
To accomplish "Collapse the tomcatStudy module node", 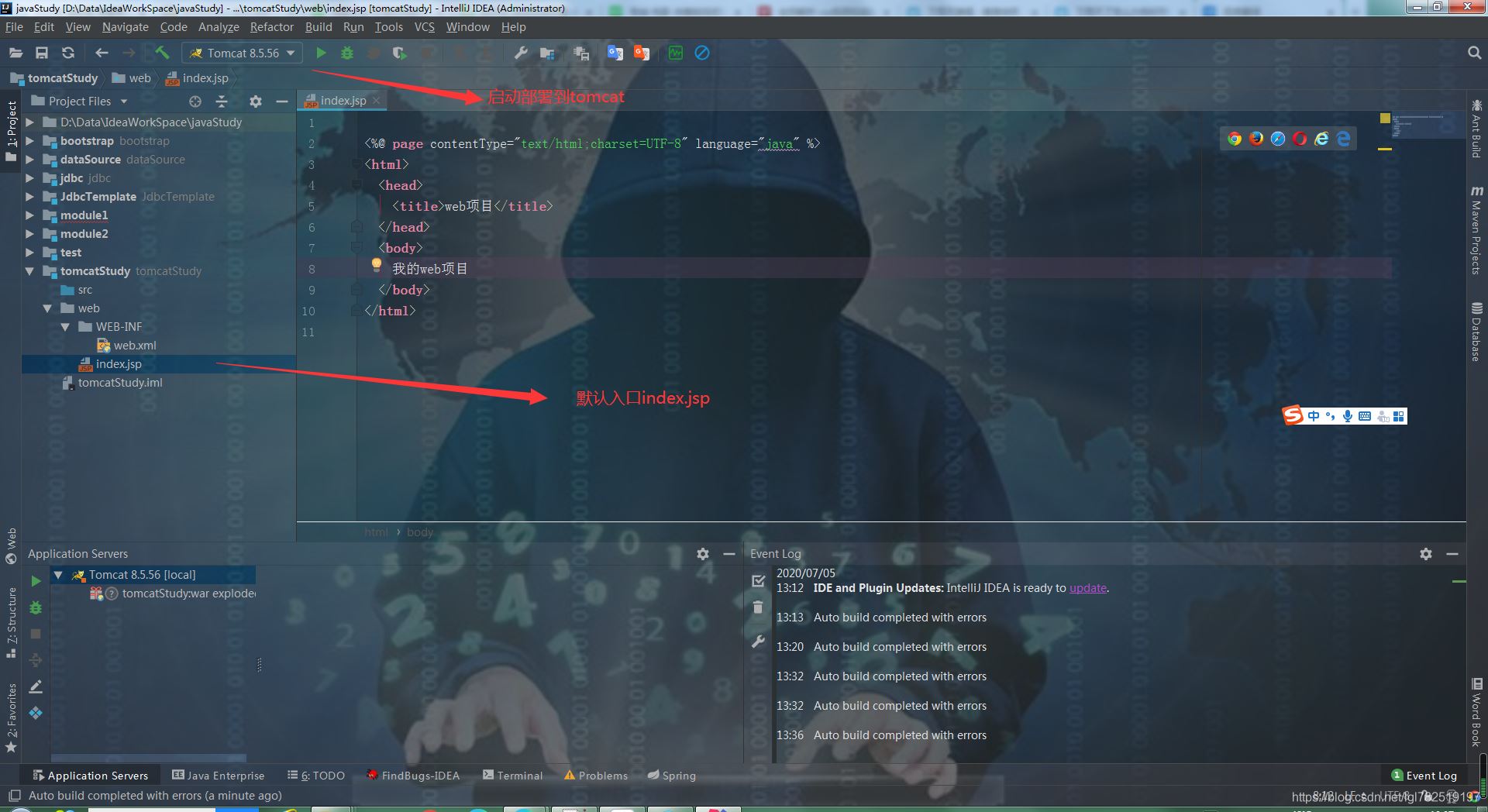I will click(x=29, y=271).
